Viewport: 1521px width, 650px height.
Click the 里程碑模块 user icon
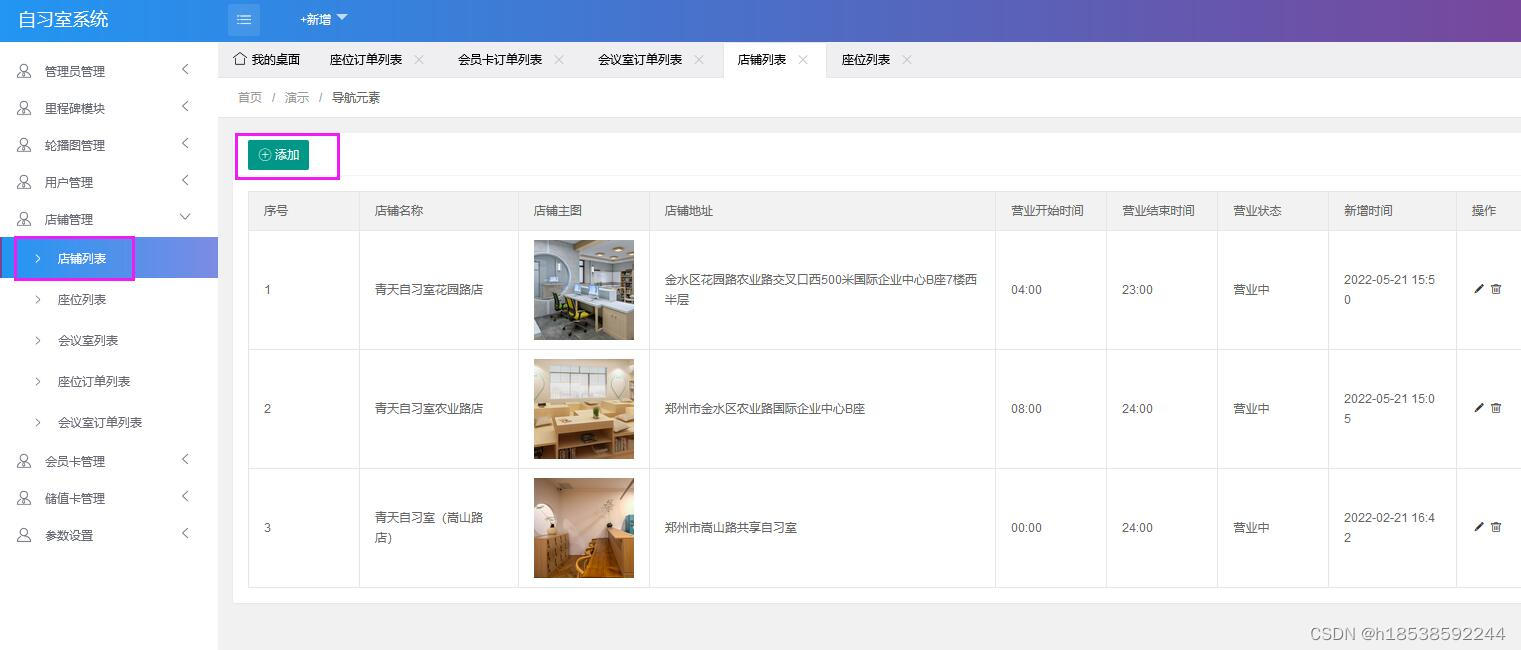tap(24, 108)
